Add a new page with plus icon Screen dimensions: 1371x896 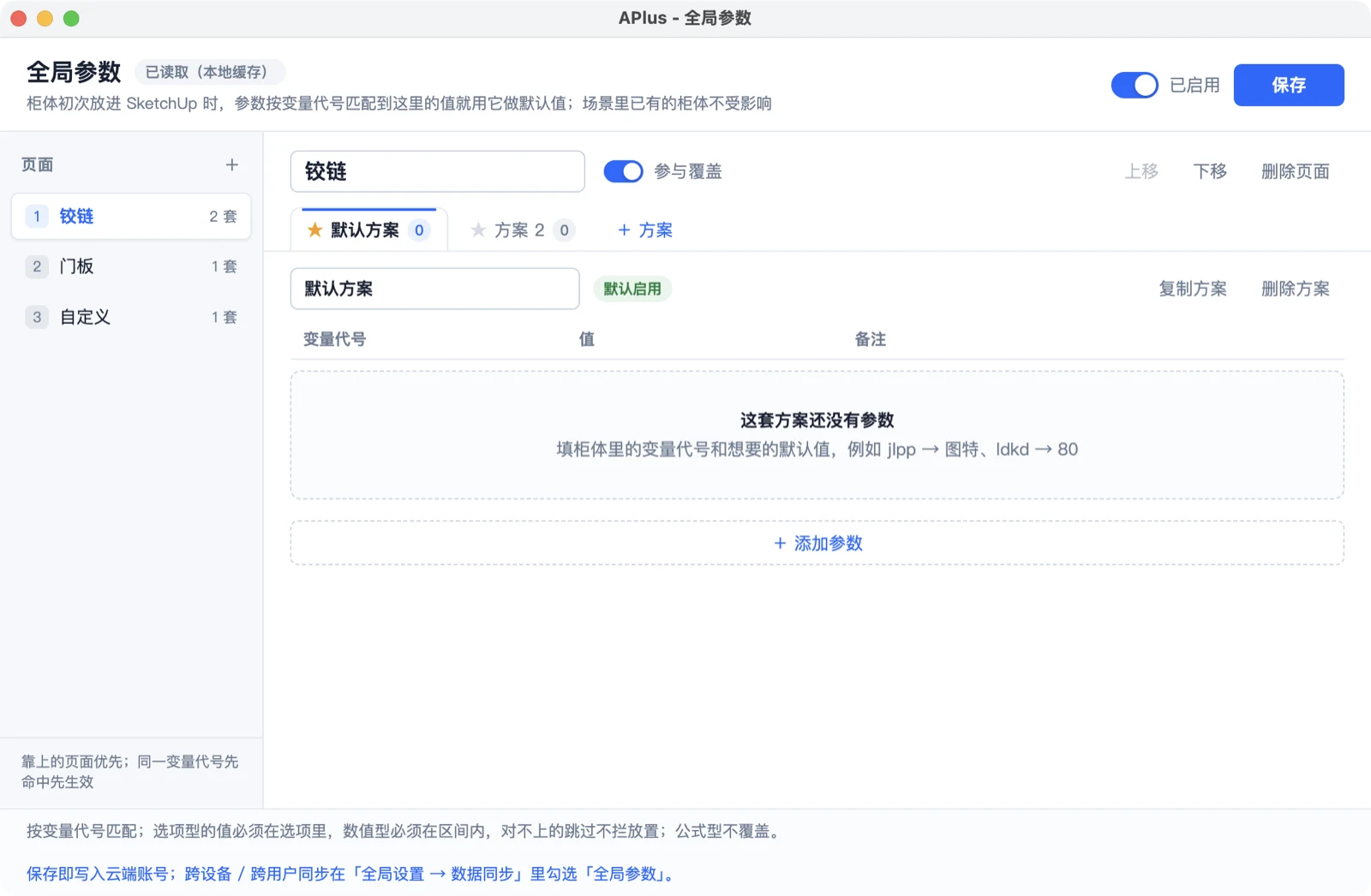[231, 164]
